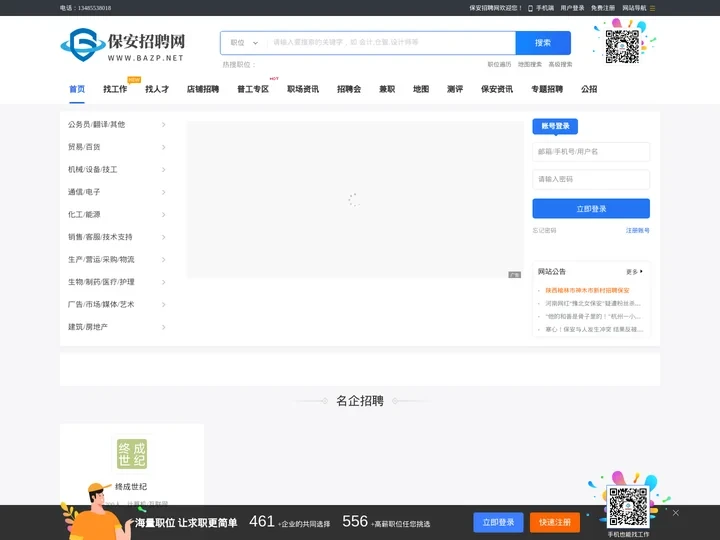Image resolution: width=720 pixels, height=540 pixels.
Task: Open the 陕西榆林市神木市新村招聘保安 notice
Action: coord(587,290)
